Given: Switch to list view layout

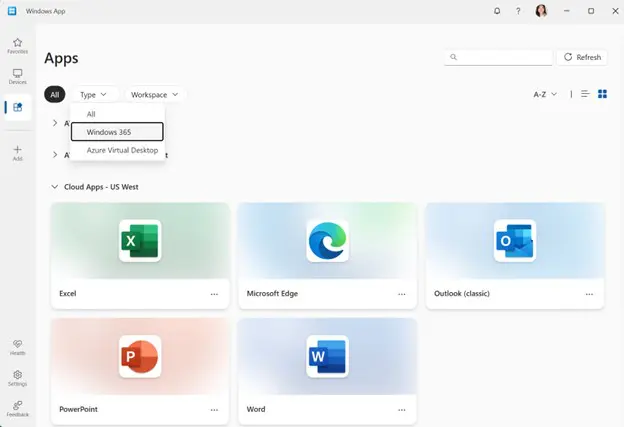Looking at the screenshot, I should tap(585, 94).
